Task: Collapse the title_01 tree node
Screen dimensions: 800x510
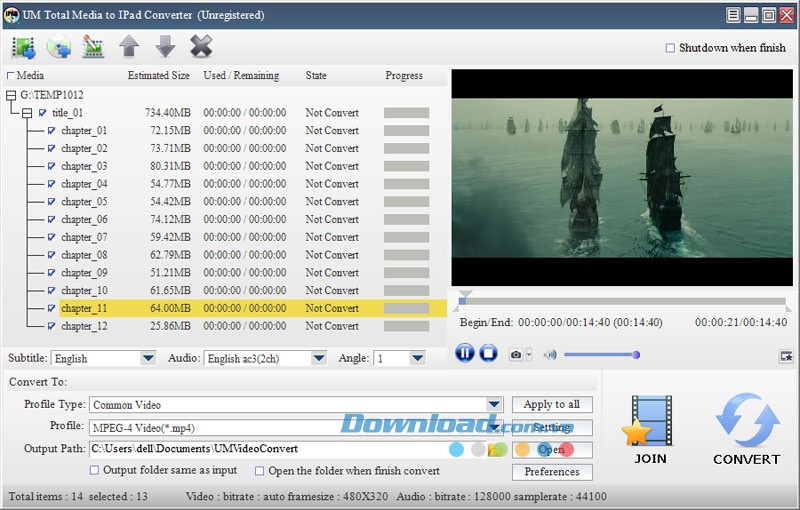Action: click(27, 113)
